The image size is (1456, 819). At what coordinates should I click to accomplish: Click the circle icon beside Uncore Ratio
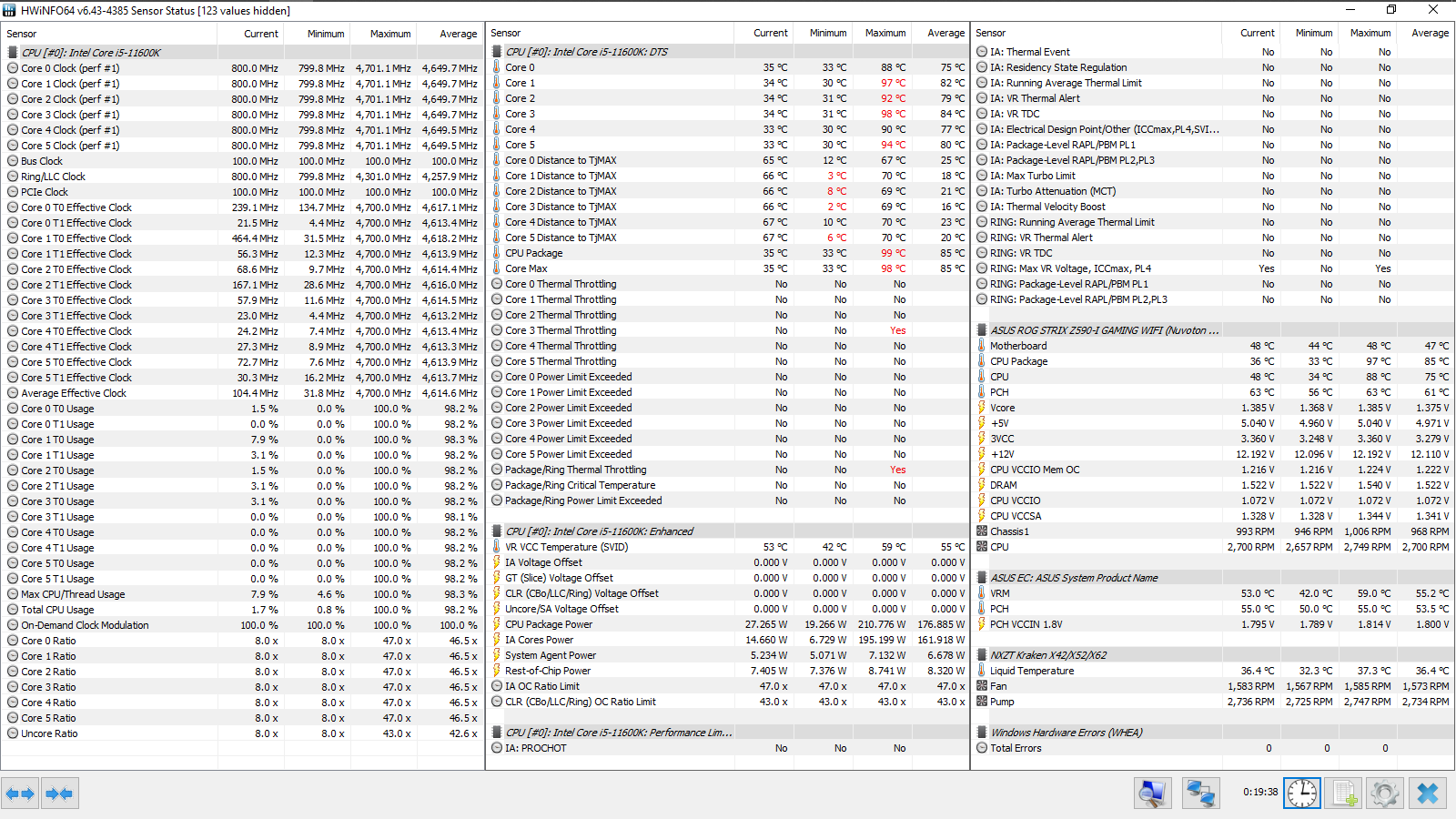pyautogui.click(x=13, y=733)
